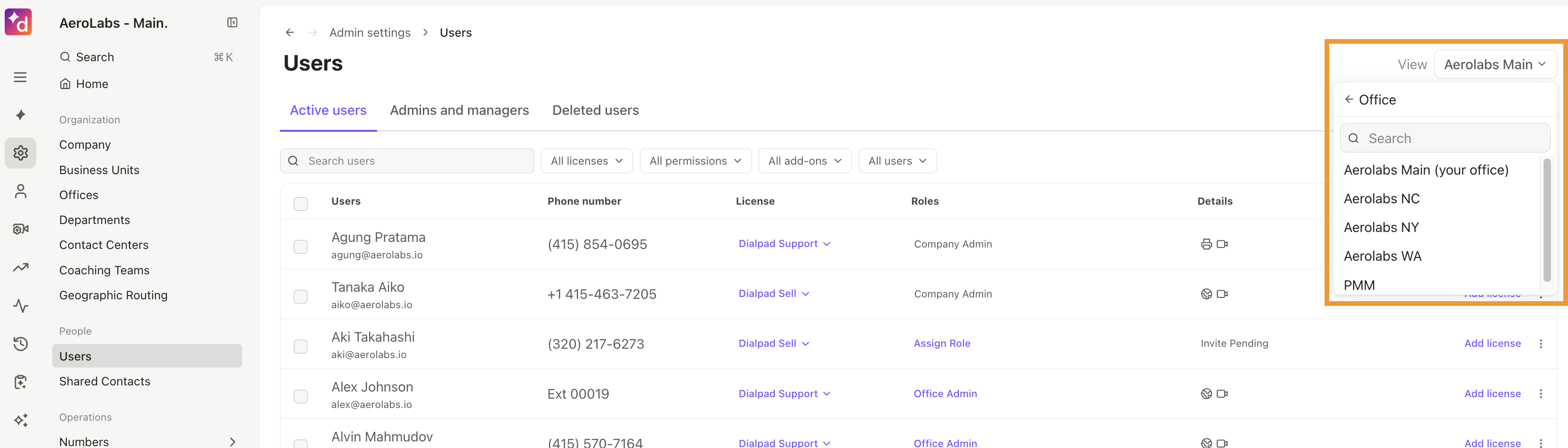Click the Dialpad logo icon
This screenshot has height=448, width=1568.
18,23
